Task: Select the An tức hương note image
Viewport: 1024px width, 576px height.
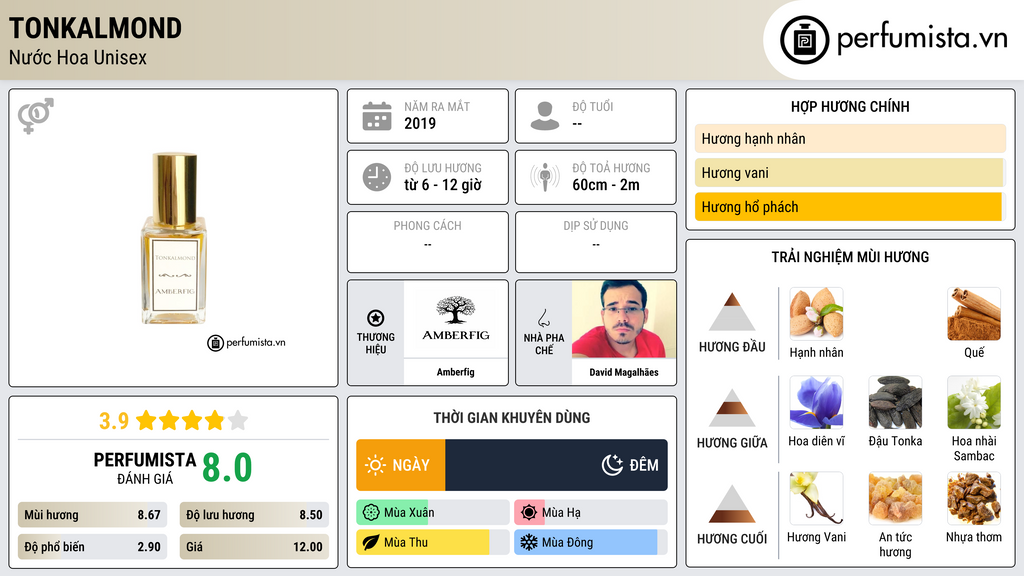Action: [x=895, y=498]
